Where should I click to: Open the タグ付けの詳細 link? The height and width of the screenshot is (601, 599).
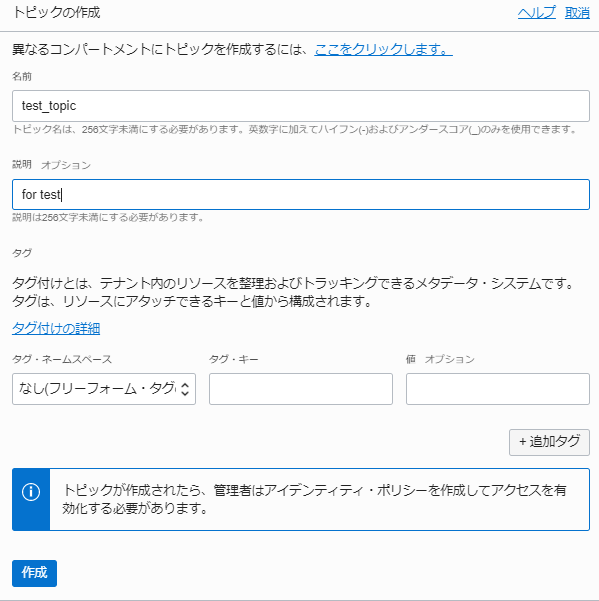pos(56,328)
